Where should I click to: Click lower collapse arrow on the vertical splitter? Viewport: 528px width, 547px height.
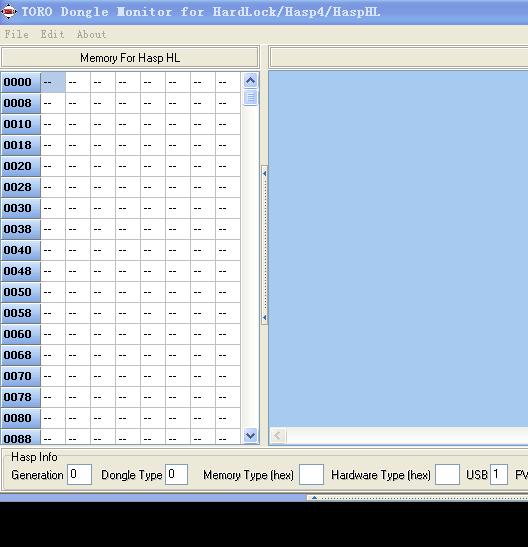[264, 317]
